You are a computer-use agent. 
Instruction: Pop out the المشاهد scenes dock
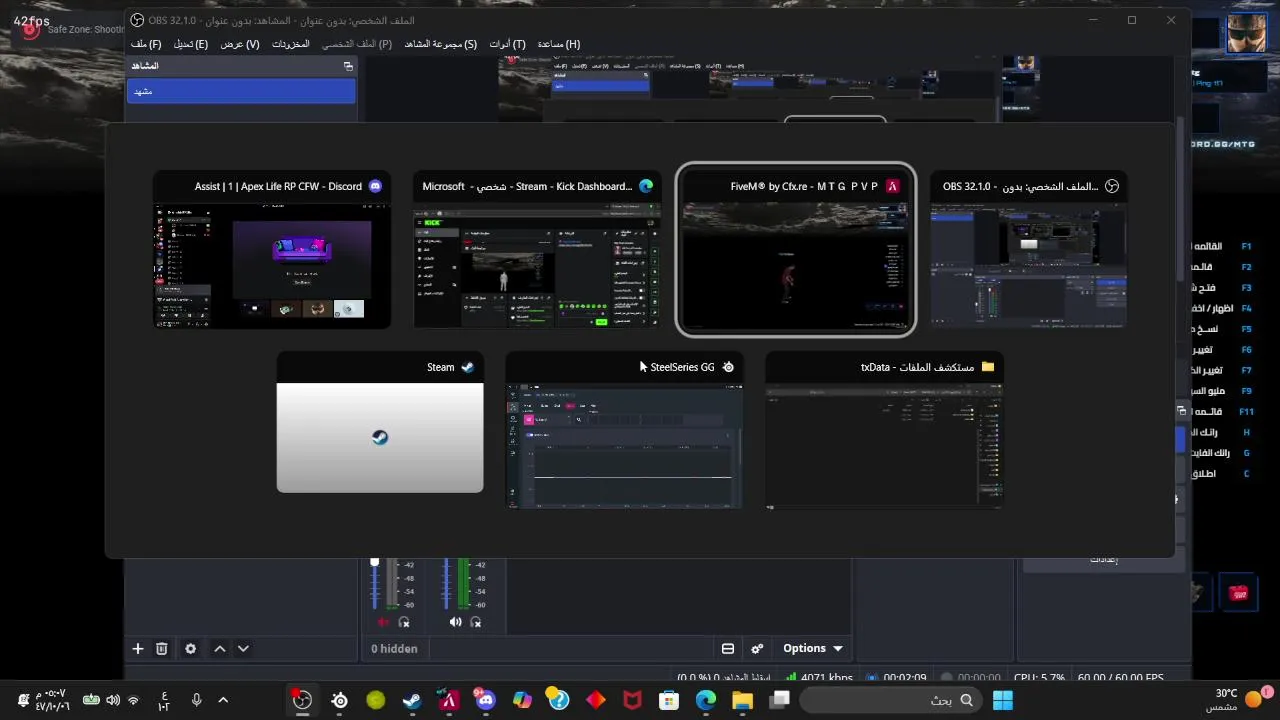(x=348, y=66)
